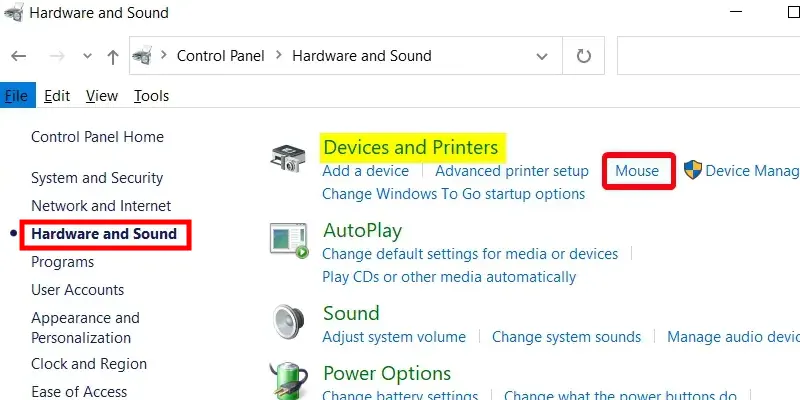
Task: Select Adjust system volume link
Action: click(x=400, y=337)
